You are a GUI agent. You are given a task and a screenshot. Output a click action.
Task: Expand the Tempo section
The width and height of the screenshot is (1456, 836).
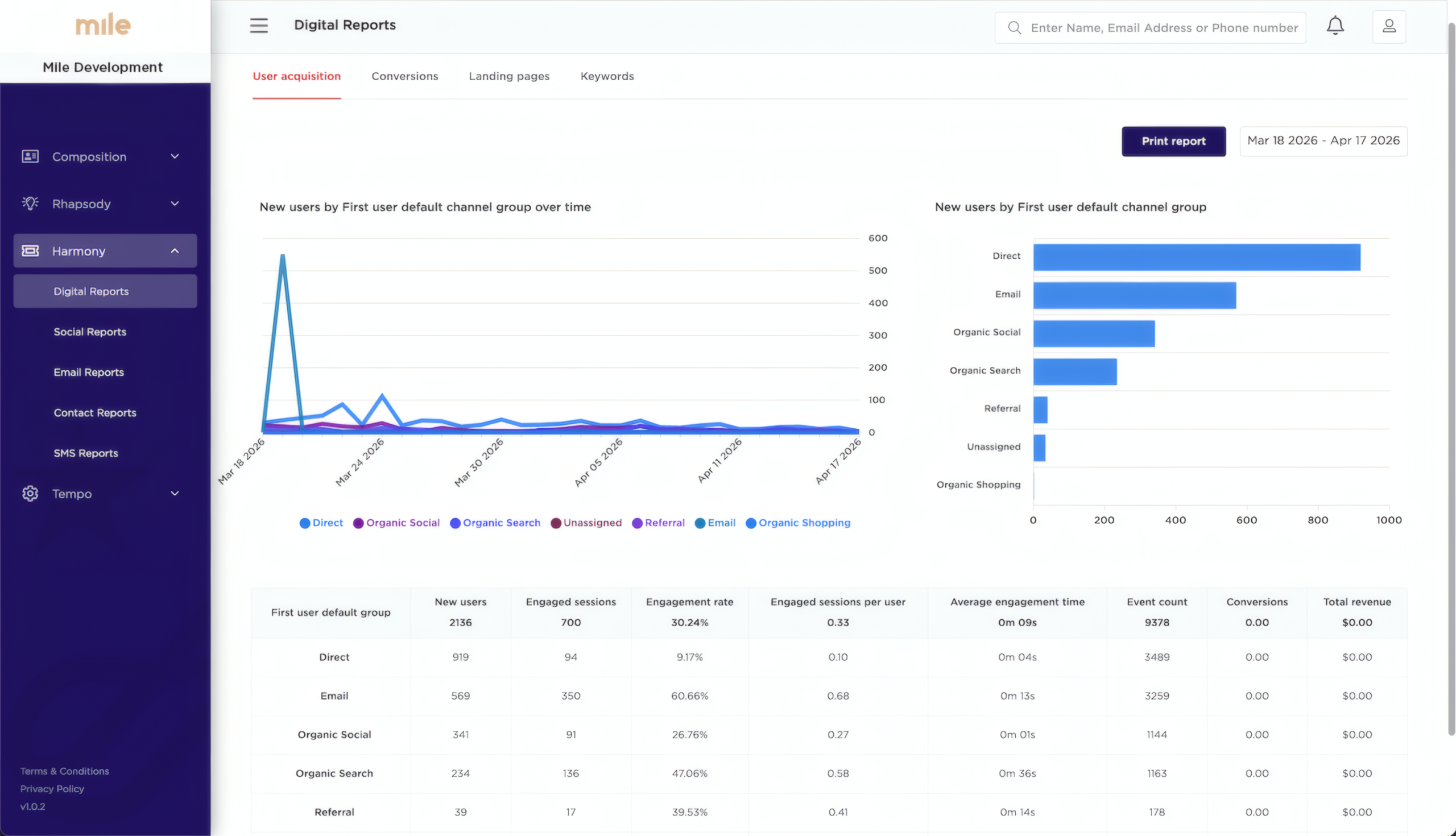pos(175,493)
